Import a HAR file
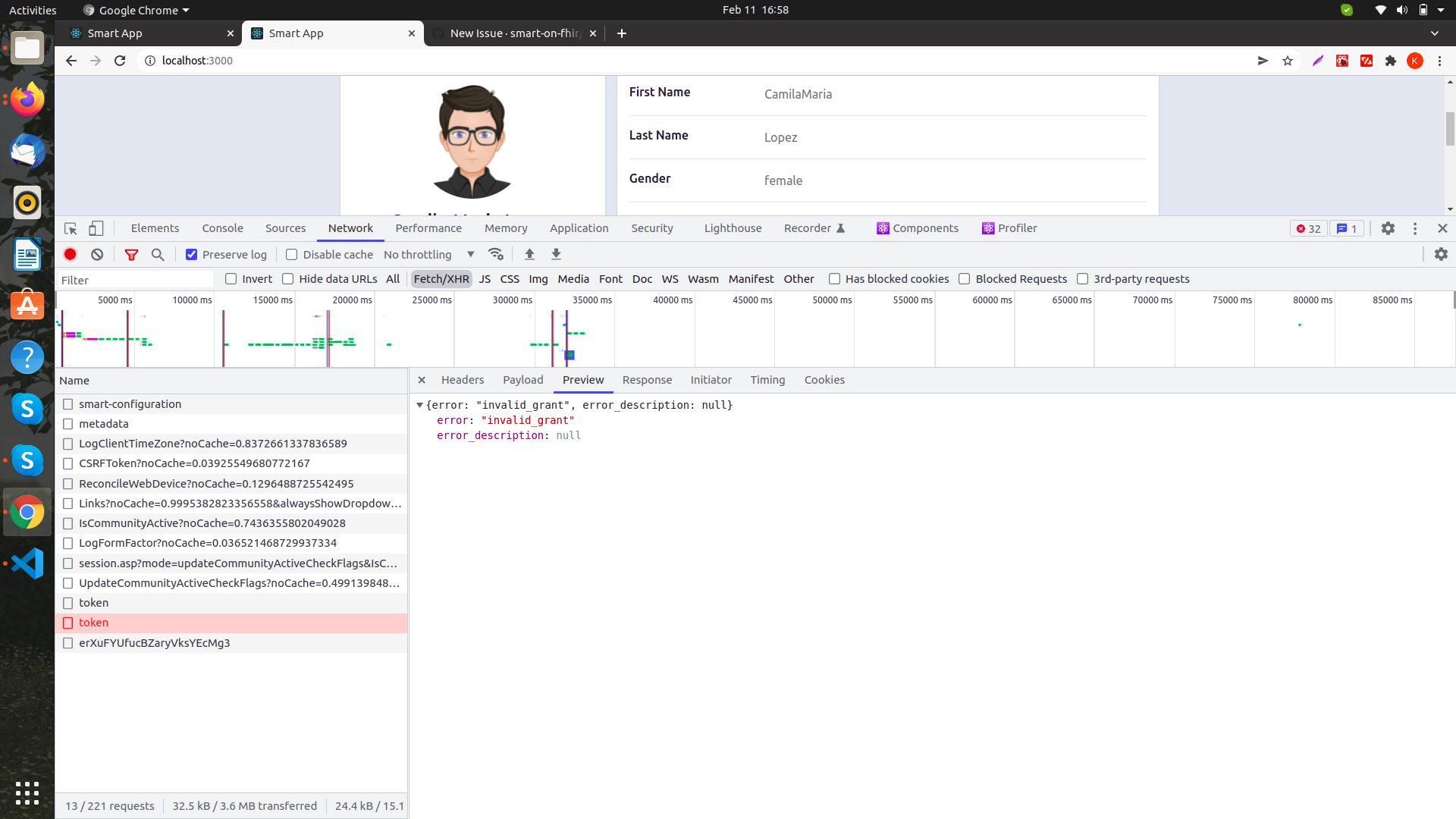Viewport: 1456px width, 819px height. pos(529,254)
